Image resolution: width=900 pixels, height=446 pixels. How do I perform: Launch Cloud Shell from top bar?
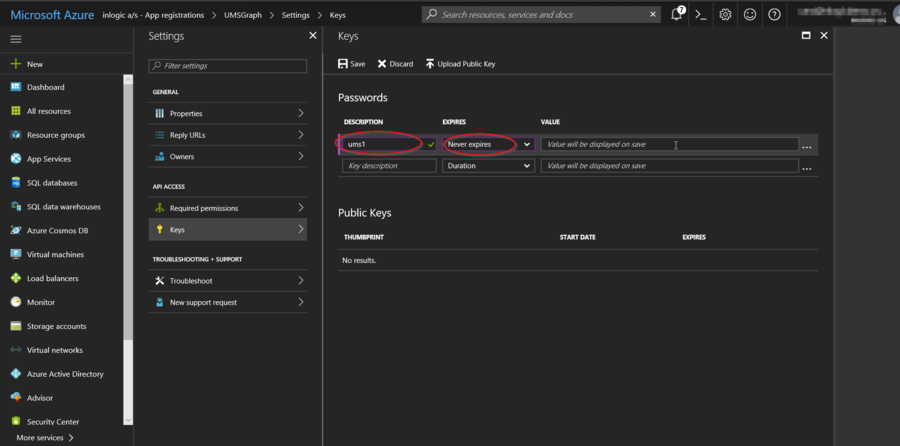[701, 15]
